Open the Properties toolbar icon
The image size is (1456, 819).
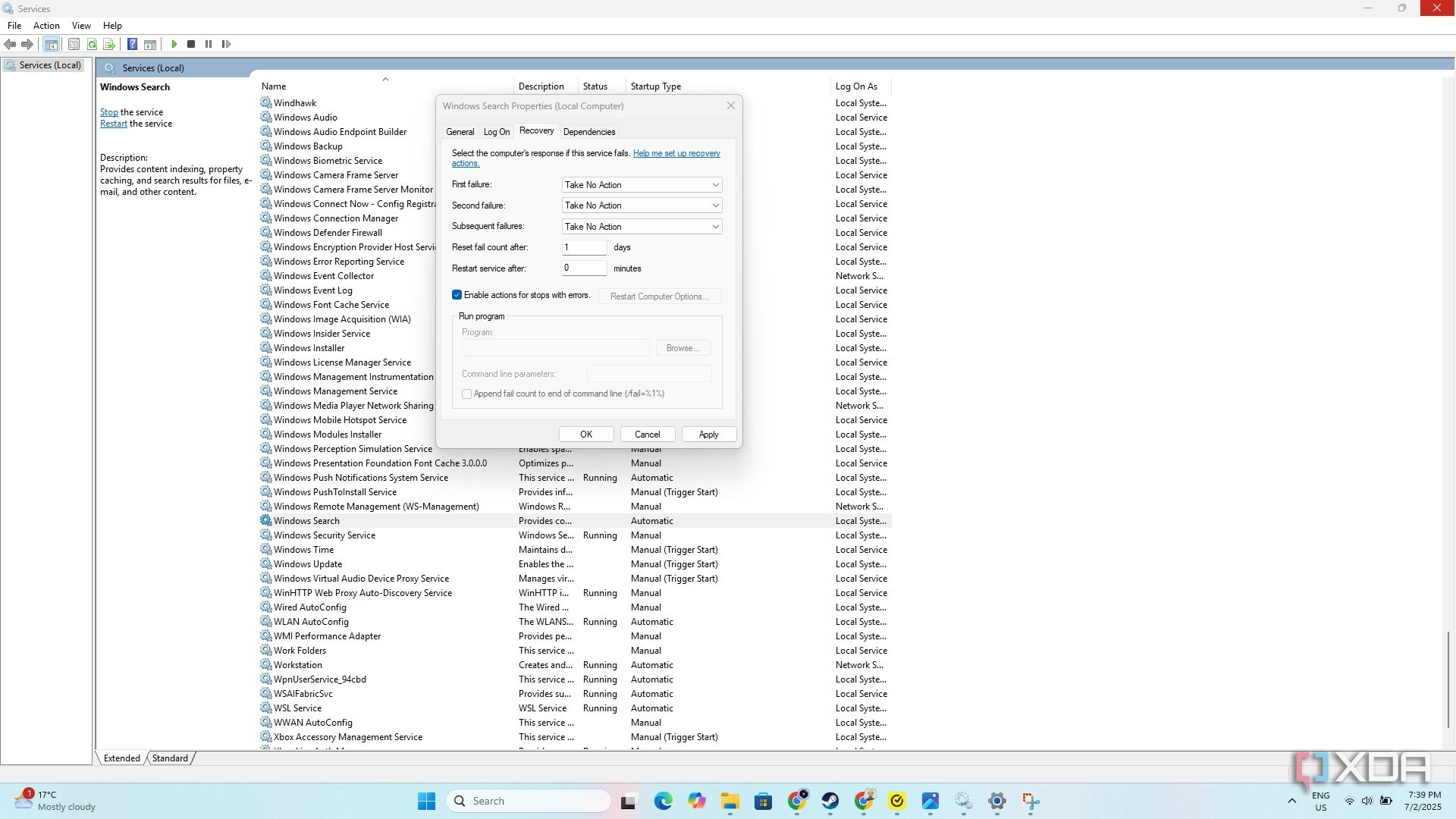point(74,44)
